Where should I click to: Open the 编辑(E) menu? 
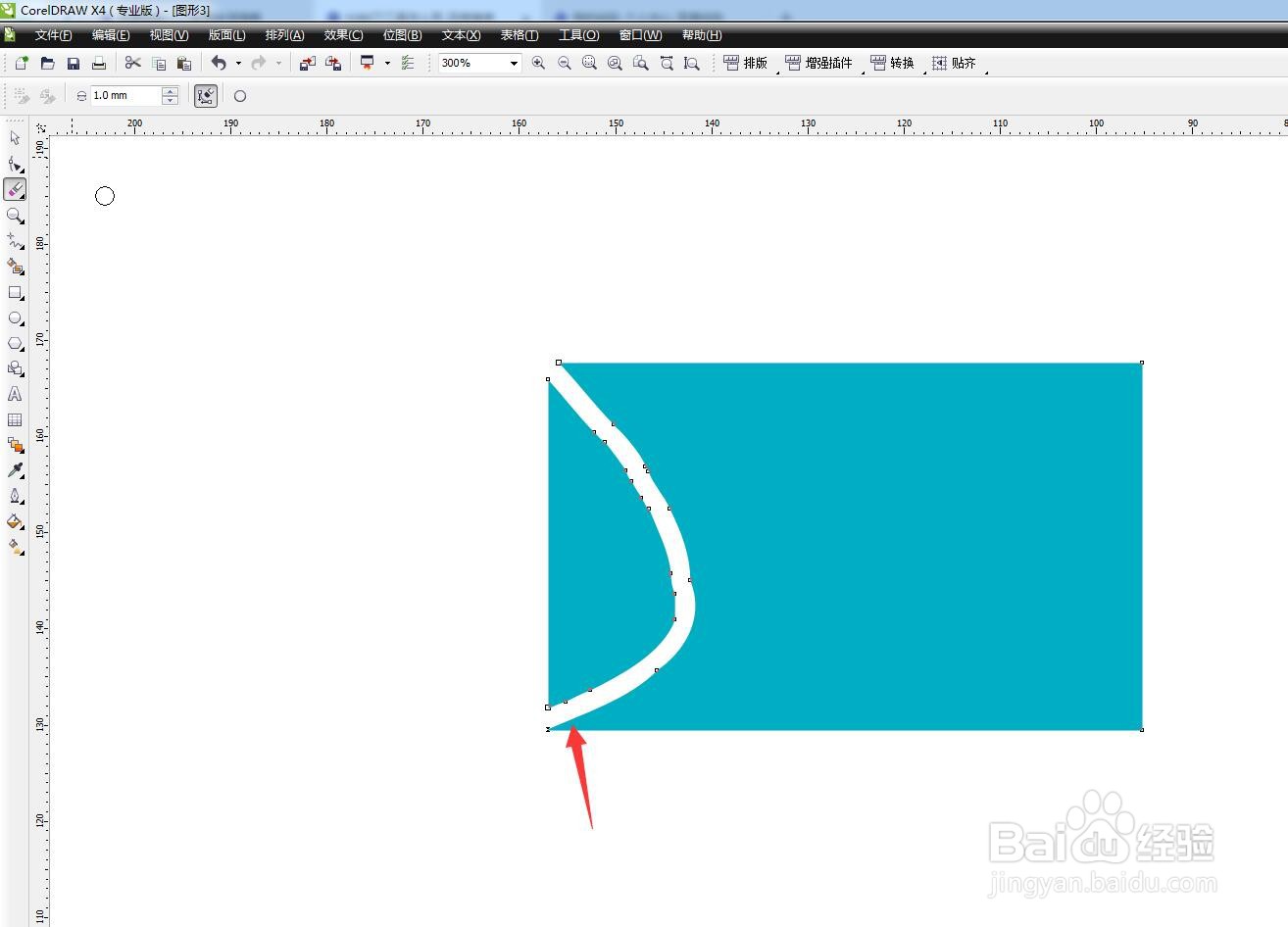[x=111, y=35]
